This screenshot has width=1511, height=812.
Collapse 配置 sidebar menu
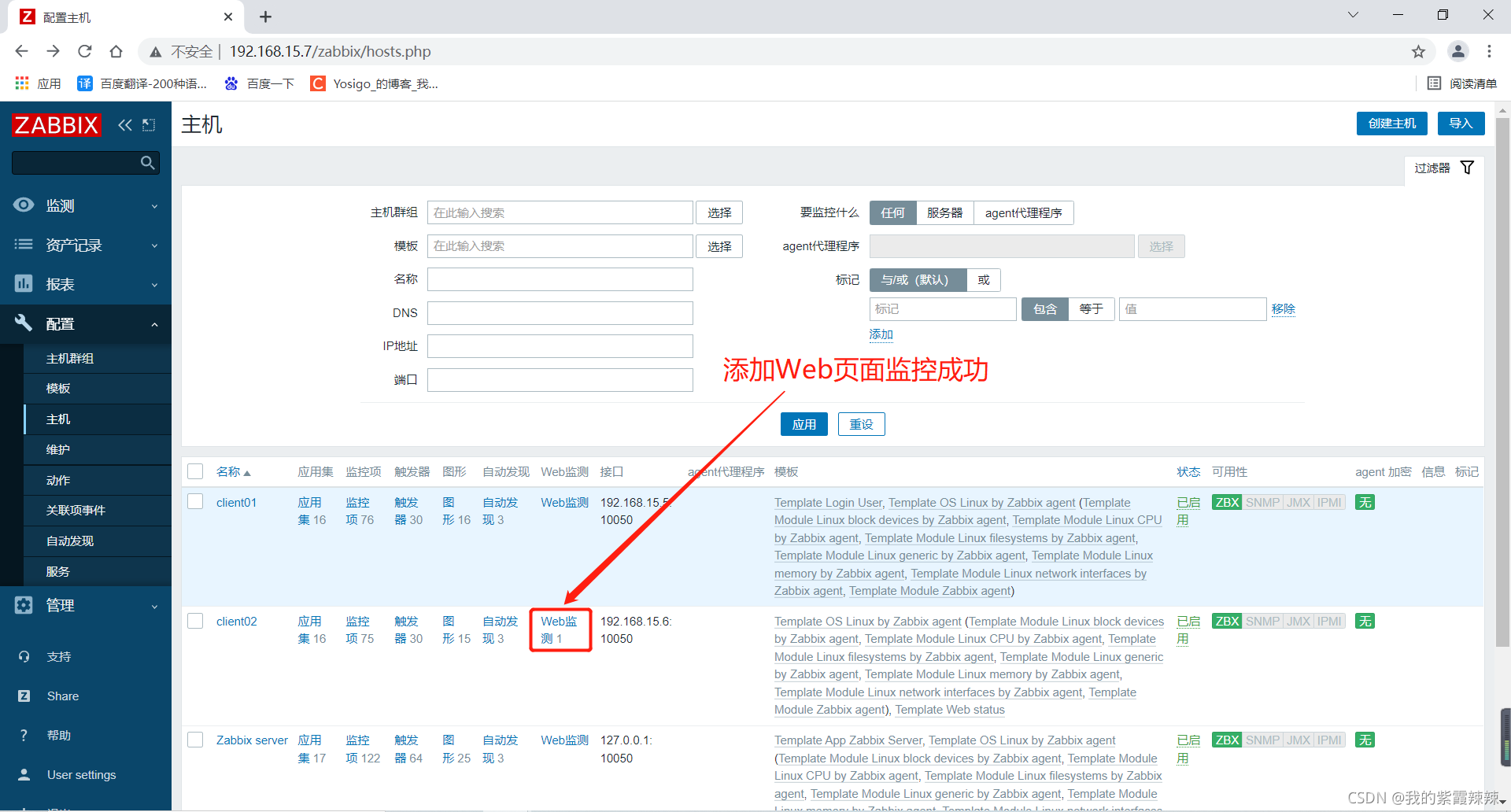pos(86,323)
